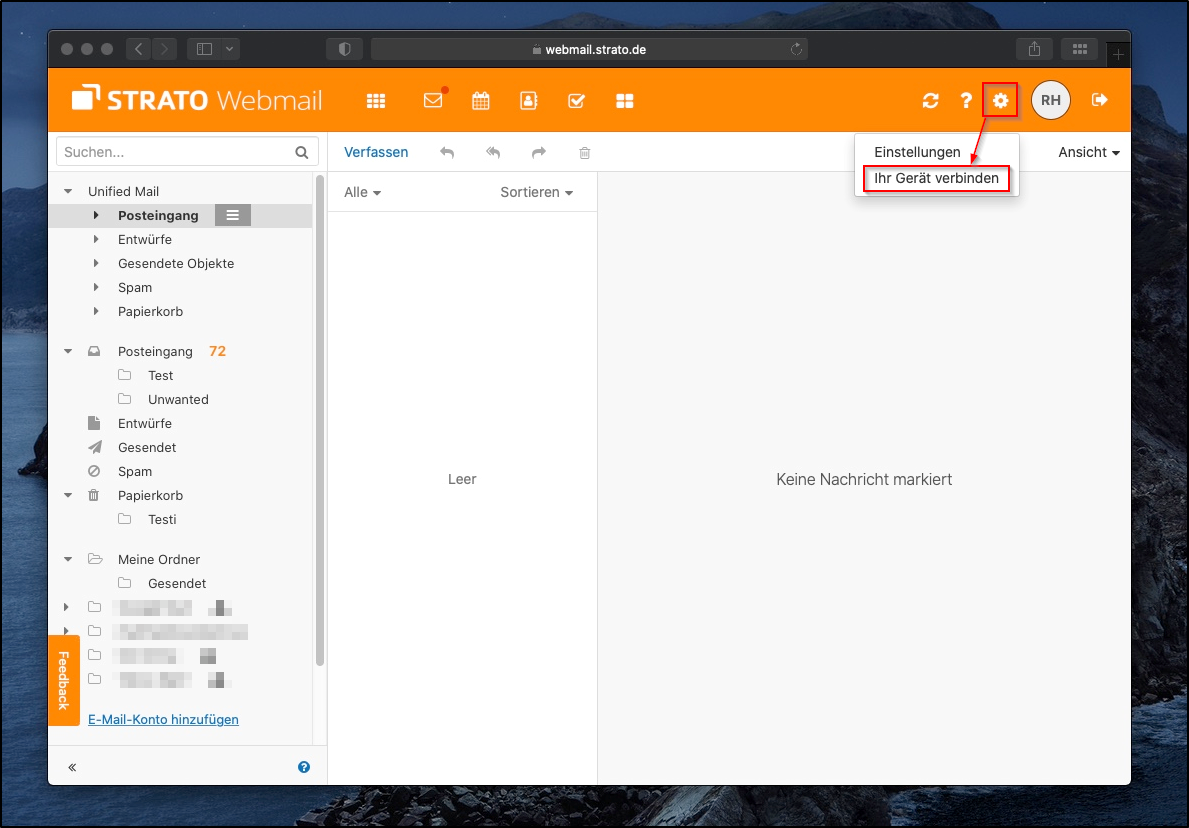This screenshot has height=828, width=1189.
Task: Click the refresh icon in header
Action: [931, 100]
